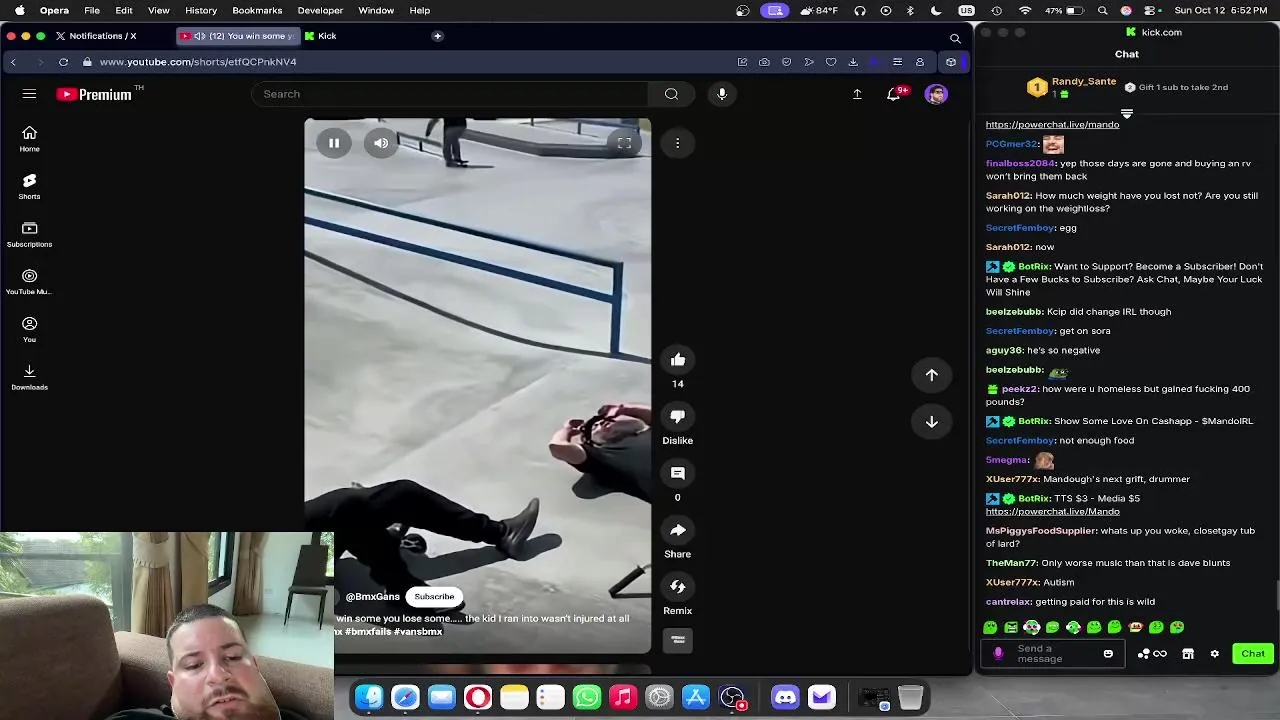
Task: Expand the gifter leaderboard chevron
Action: tap(1127, 114)
